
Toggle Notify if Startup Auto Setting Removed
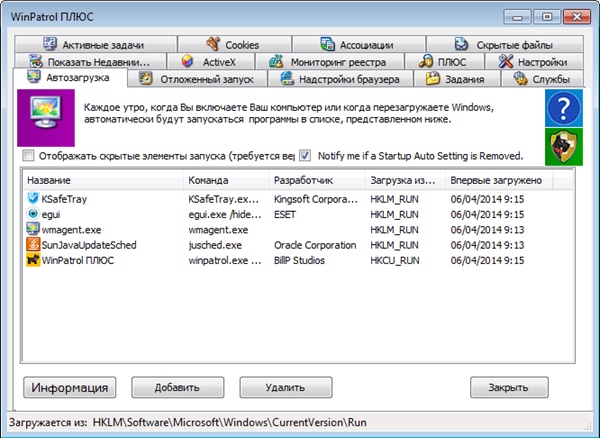pos(305,156)
